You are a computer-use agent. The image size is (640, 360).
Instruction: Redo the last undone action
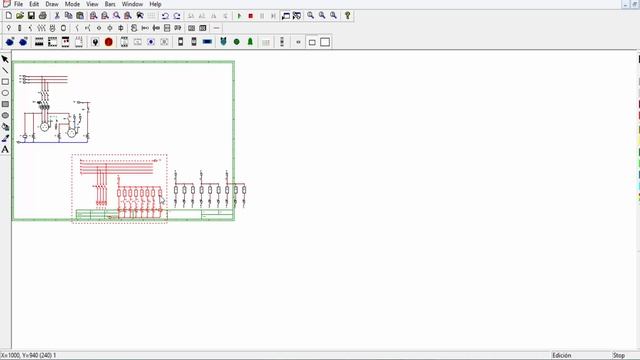pyautogui.click(x=177, y=16)
